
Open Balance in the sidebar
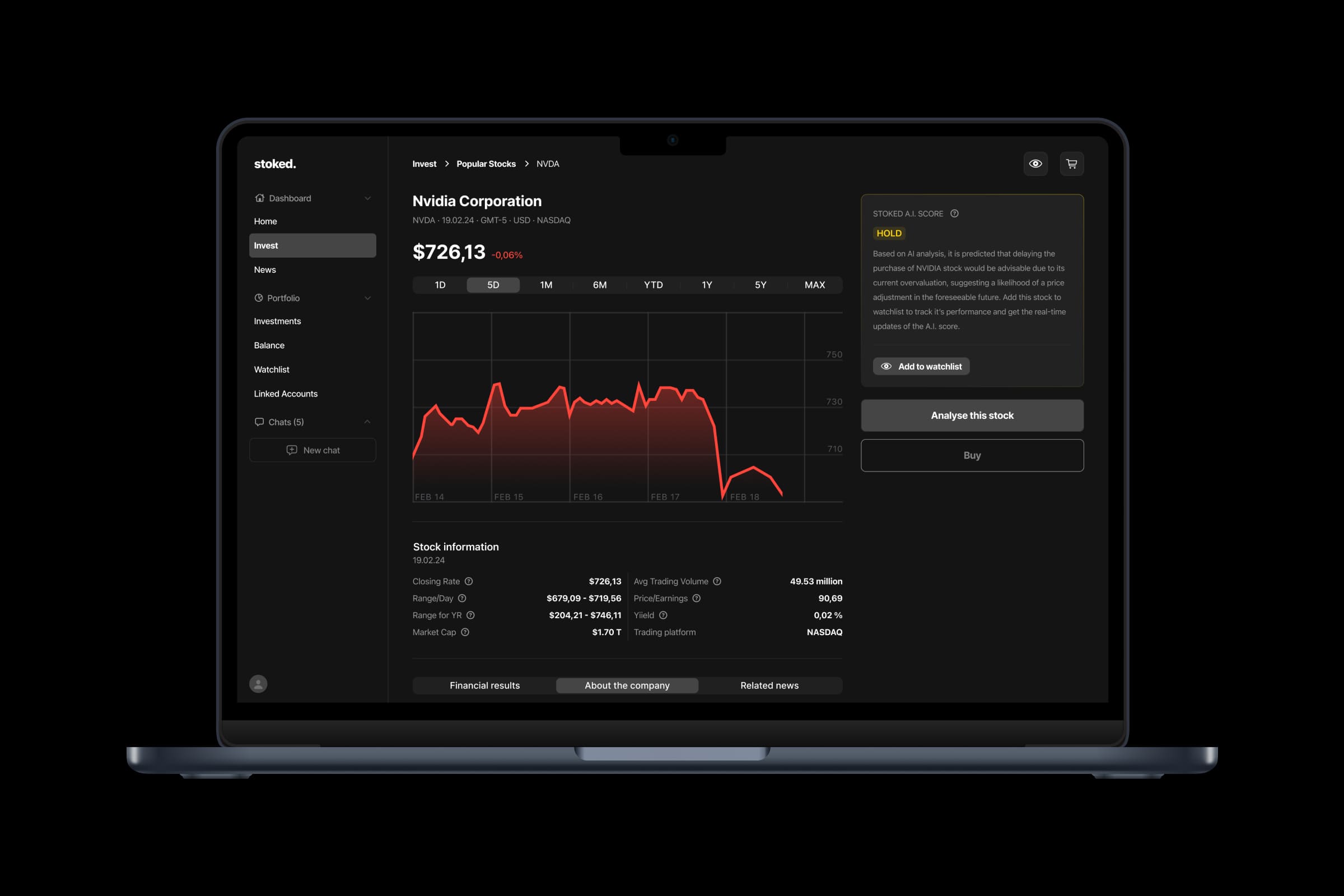[x=312, y=345]
